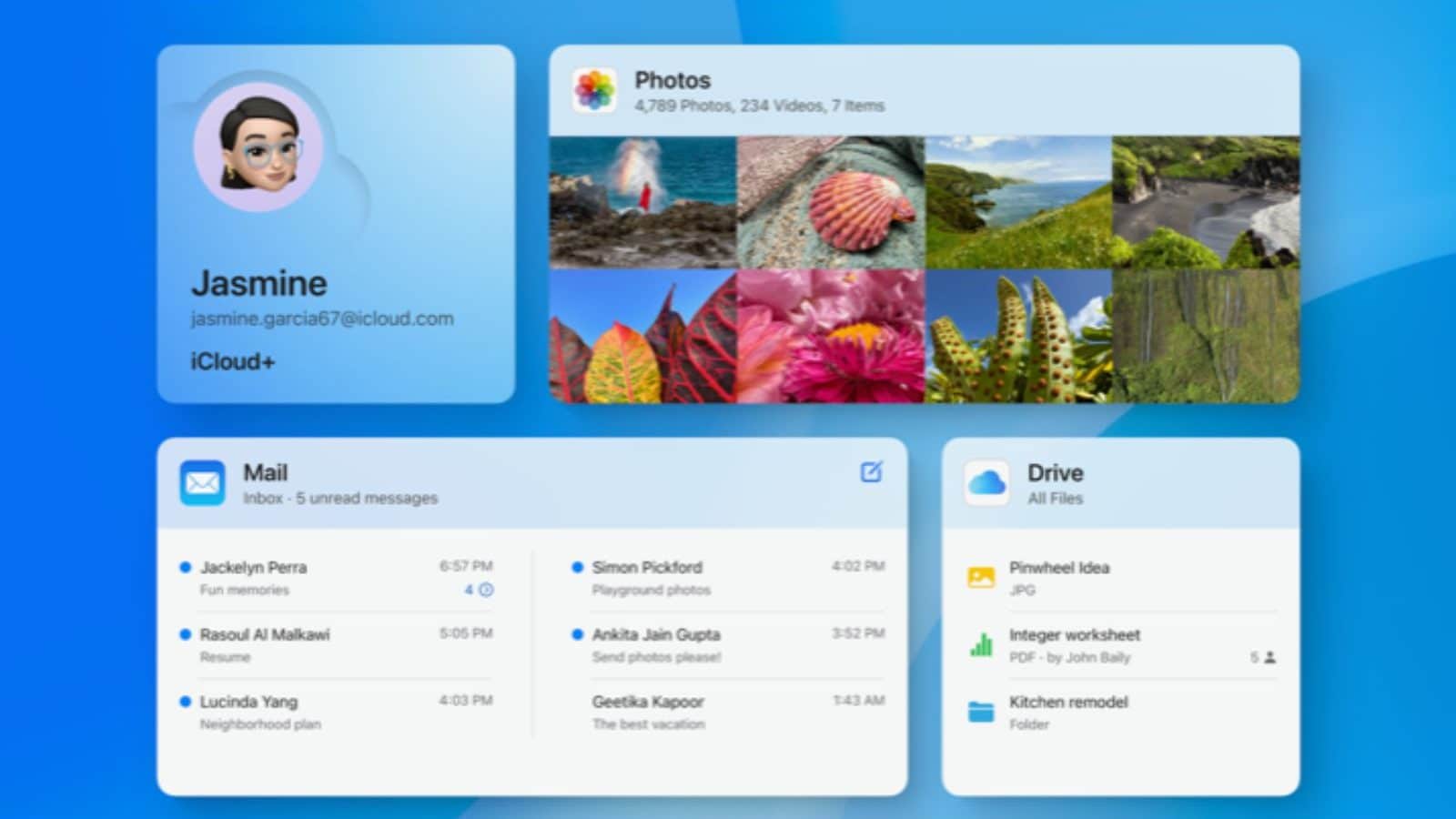Click the name Jasmine on profile card

(x=258, y=283)
